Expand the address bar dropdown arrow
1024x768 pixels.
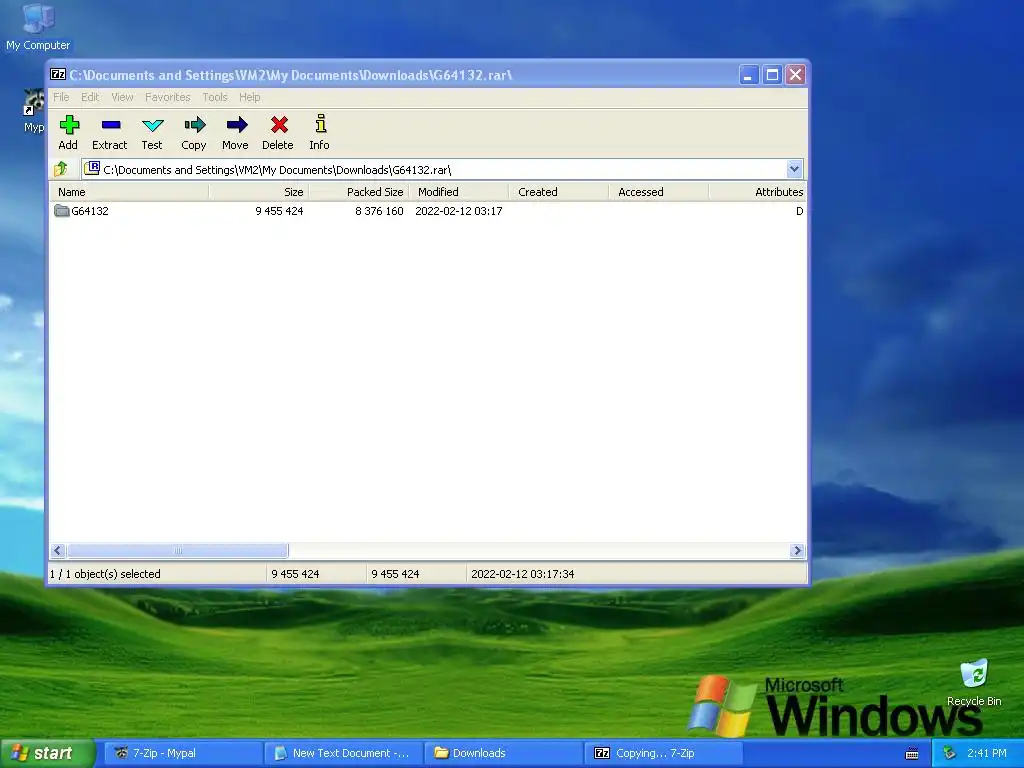(794, 169)
